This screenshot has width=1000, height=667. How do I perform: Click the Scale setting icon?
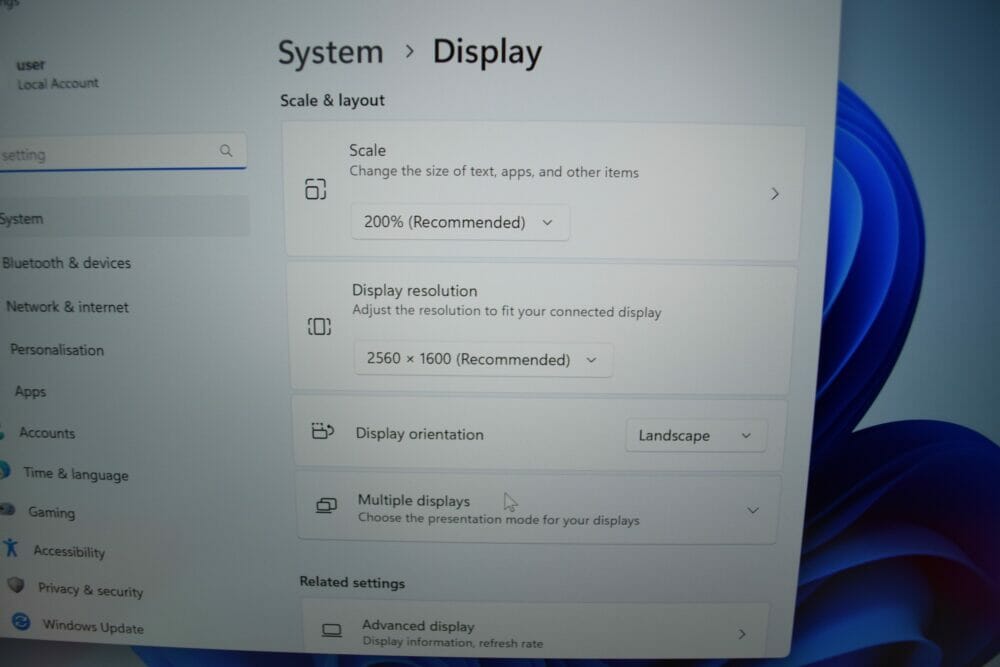pyautogui.click(x=316, y=189)
